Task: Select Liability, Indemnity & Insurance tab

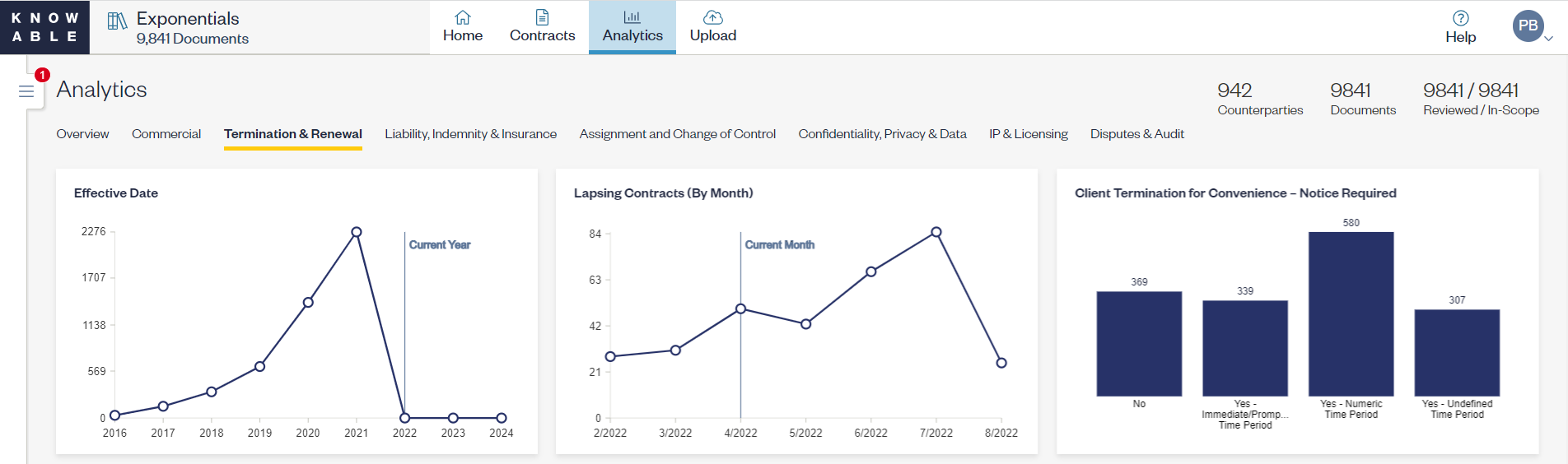Action: [x=470, y=134]
